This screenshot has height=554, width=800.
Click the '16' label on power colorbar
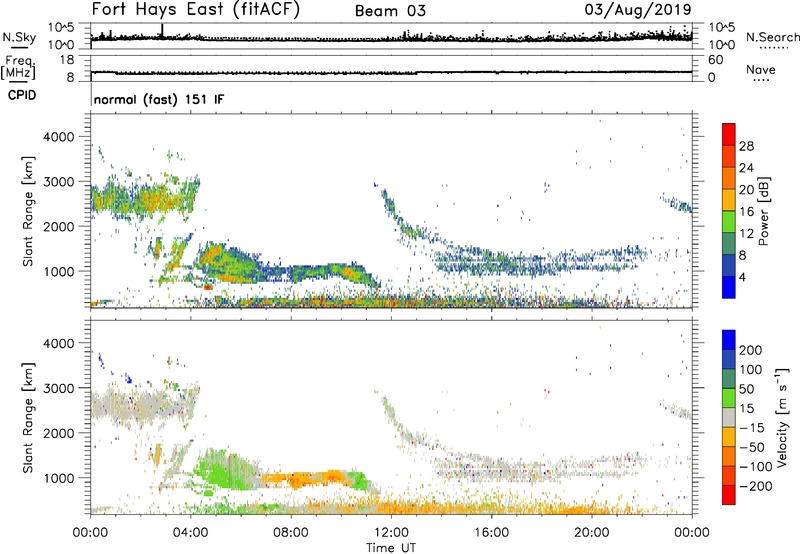(x=746, y=212)
